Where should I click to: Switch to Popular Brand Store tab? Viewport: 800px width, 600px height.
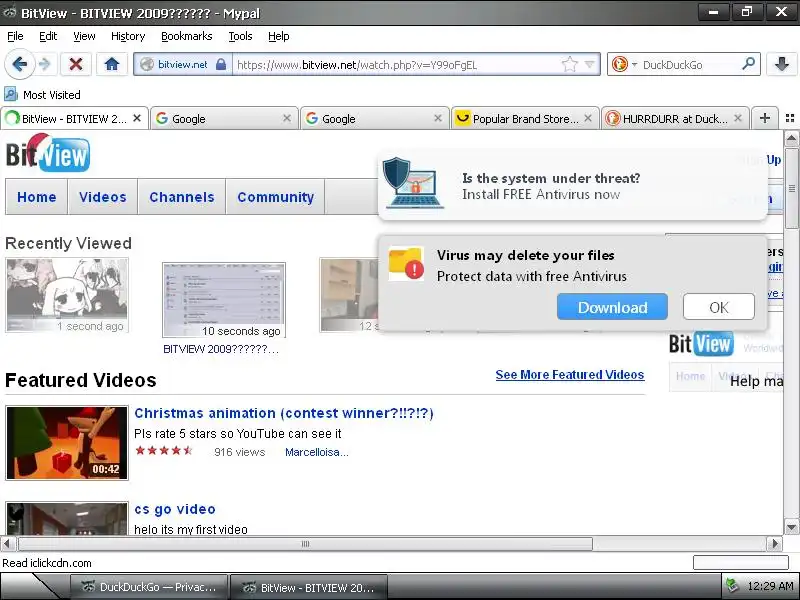tap(524, 118)
